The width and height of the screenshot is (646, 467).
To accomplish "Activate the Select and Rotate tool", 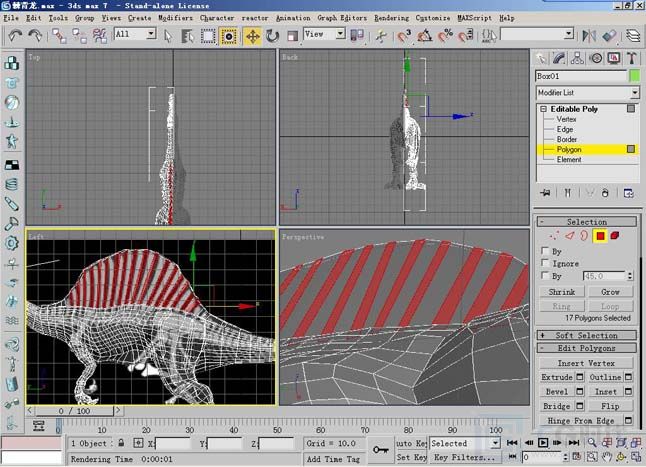I will [x=272, y=35].
